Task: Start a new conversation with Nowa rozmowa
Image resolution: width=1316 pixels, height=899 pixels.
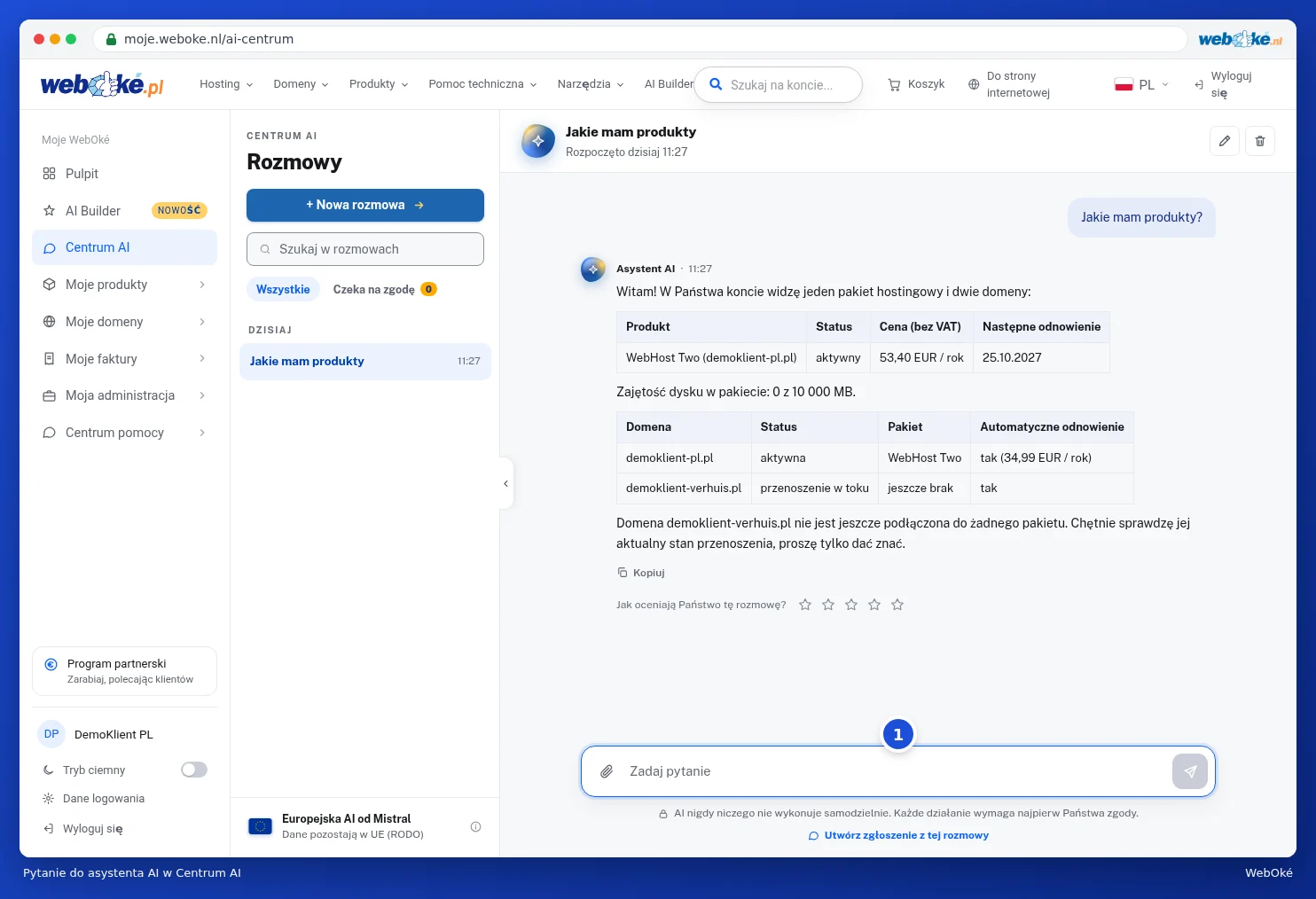Action: 365,205
